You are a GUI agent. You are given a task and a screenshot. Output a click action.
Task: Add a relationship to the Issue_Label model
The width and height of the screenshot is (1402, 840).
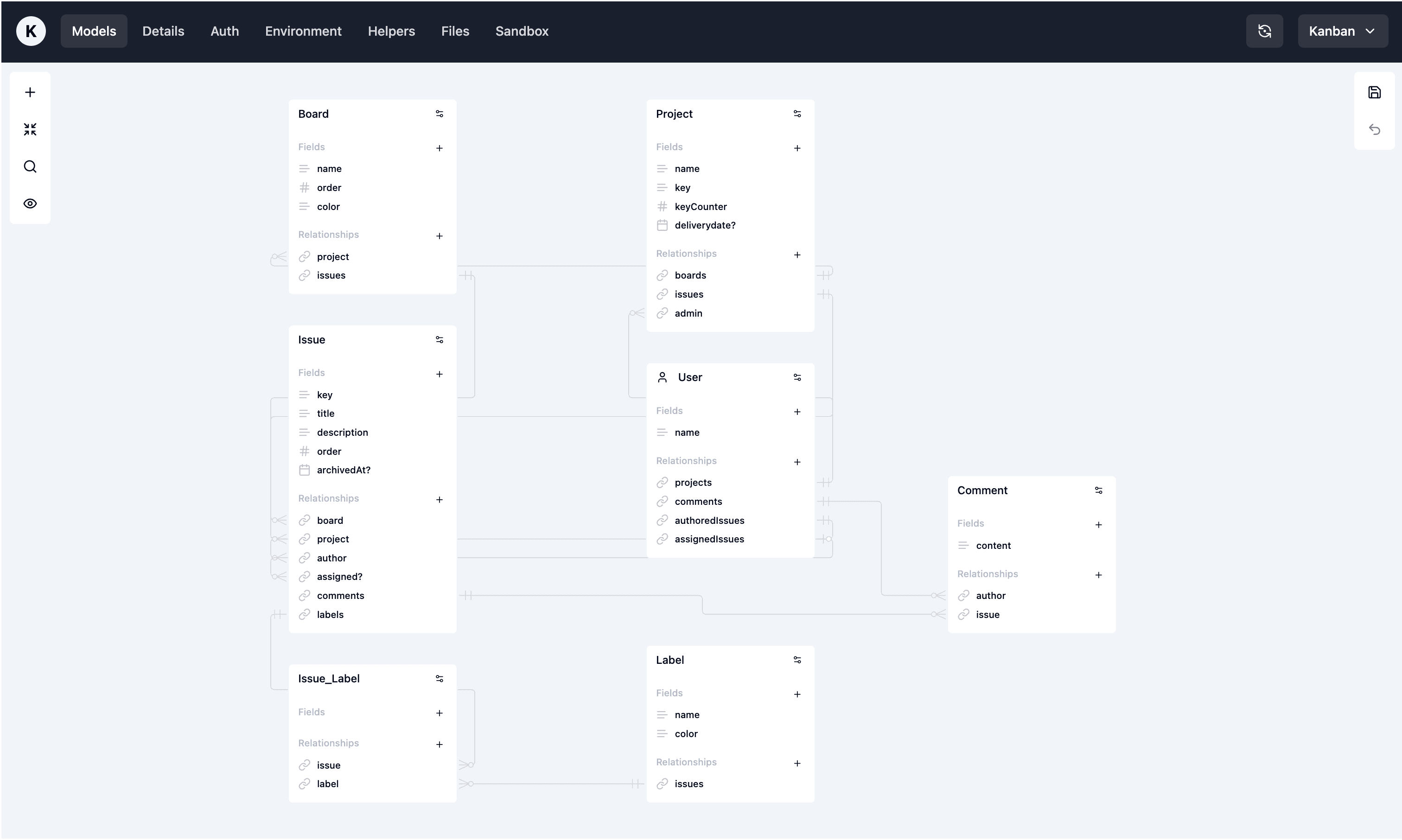(439, 745)
